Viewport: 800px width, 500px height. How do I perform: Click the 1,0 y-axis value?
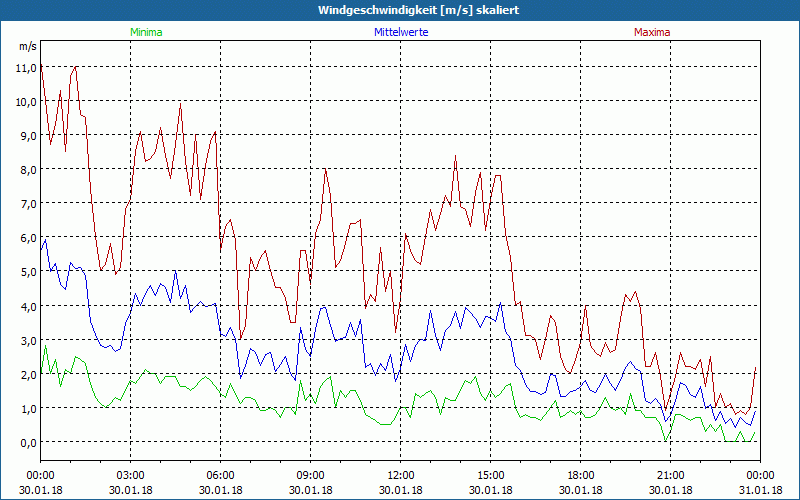pos(29,409)
